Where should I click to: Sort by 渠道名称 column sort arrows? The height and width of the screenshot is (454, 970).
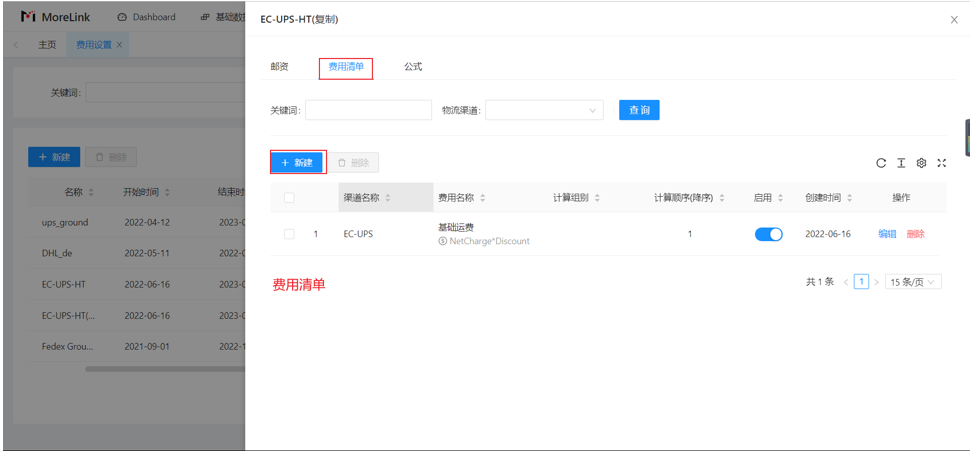point(388,198)
